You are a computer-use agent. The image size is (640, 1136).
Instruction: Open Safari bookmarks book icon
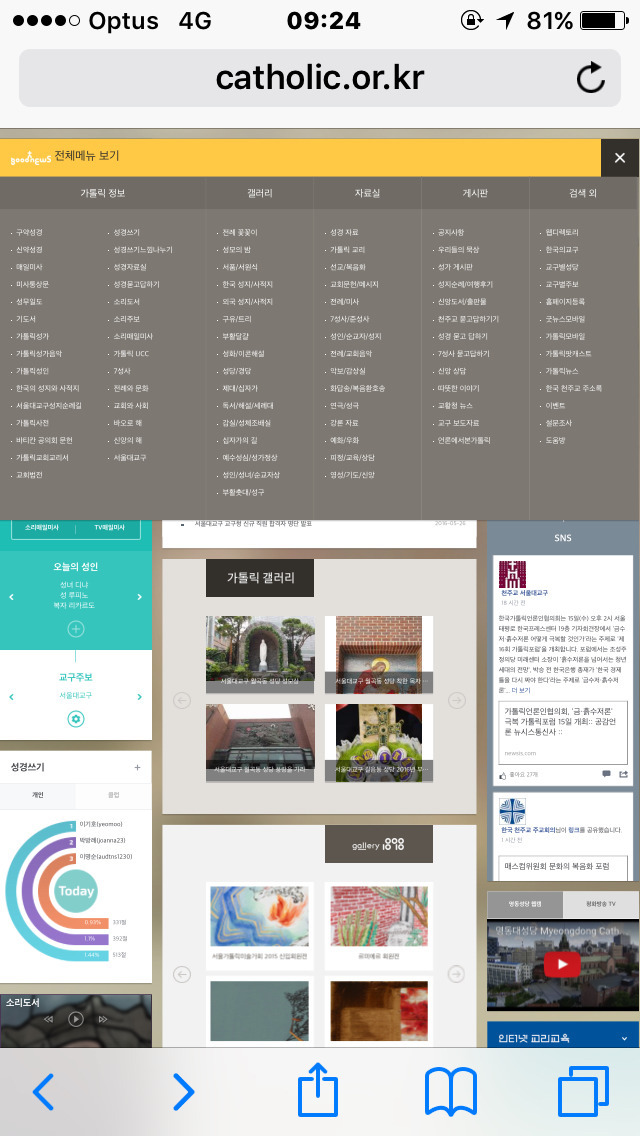[x=450, y=1091]
